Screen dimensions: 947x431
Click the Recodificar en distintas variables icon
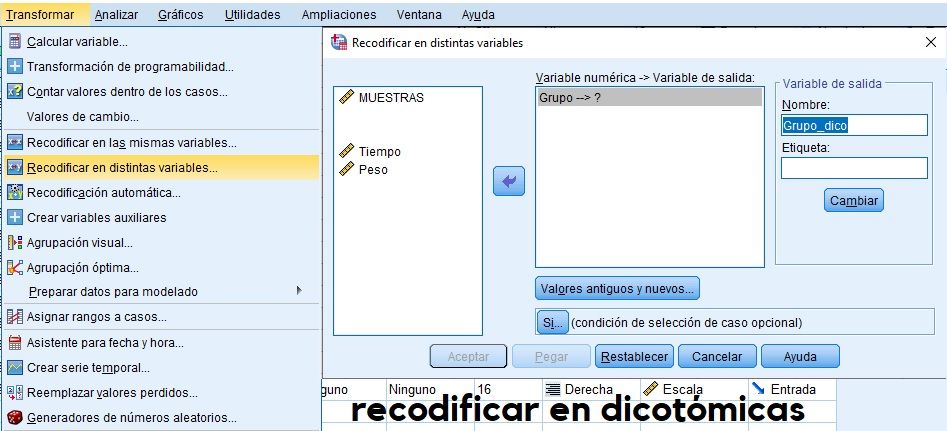point(15,167)
